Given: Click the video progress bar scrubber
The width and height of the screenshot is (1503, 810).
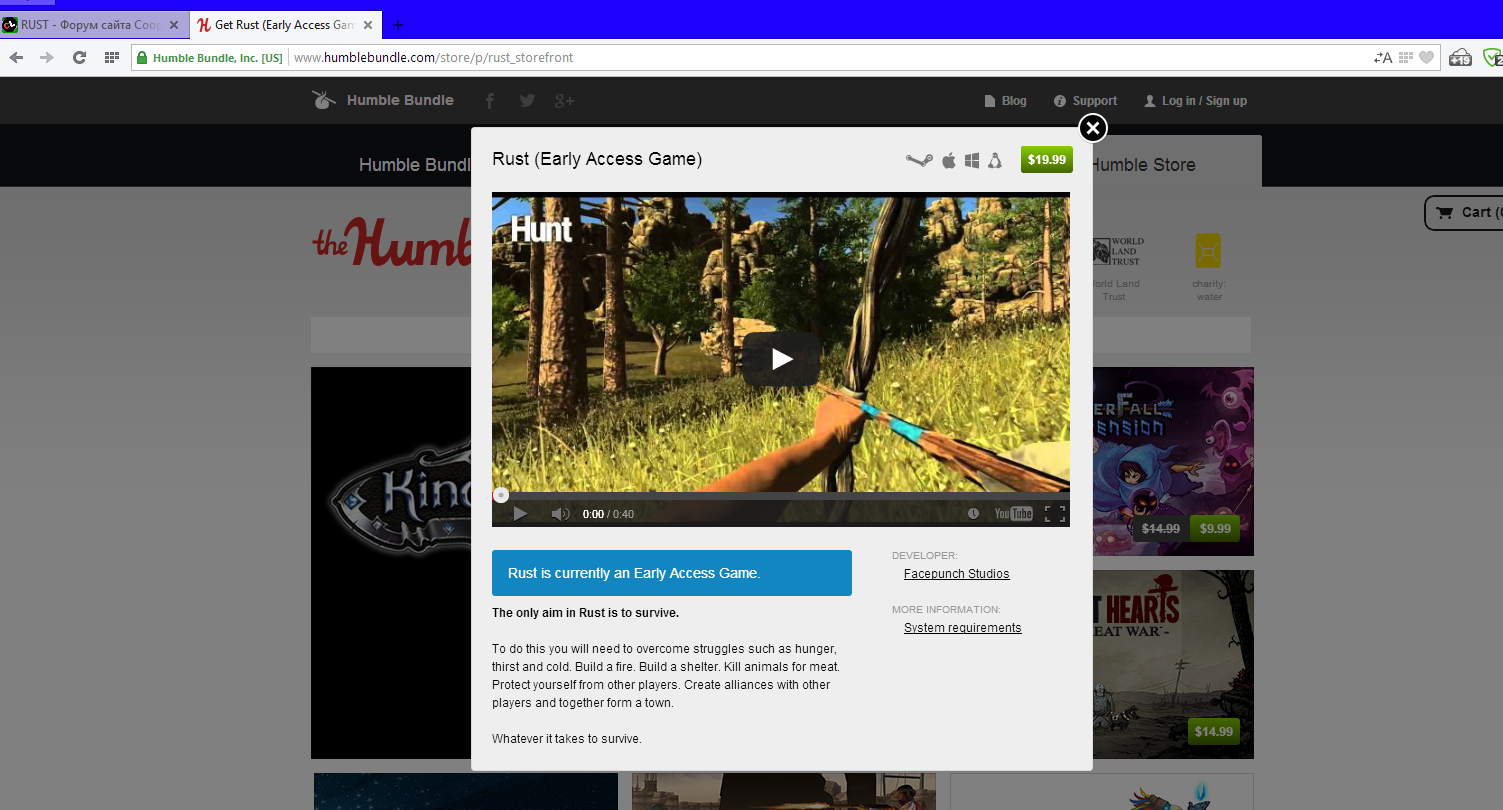Looking at the screenshot, I should 501,495.
